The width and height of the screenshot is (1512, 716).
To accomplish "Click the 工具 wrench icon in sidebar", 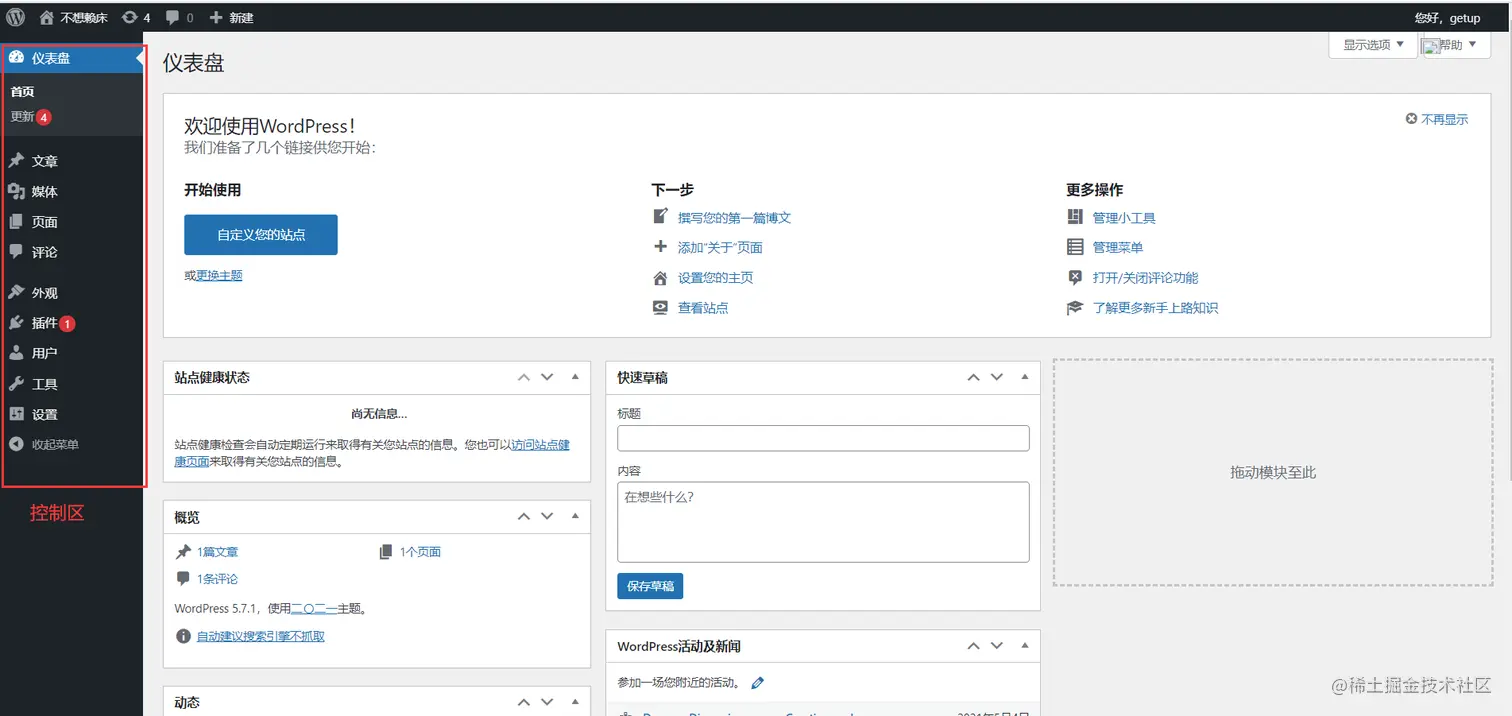I will pos(16,383).
